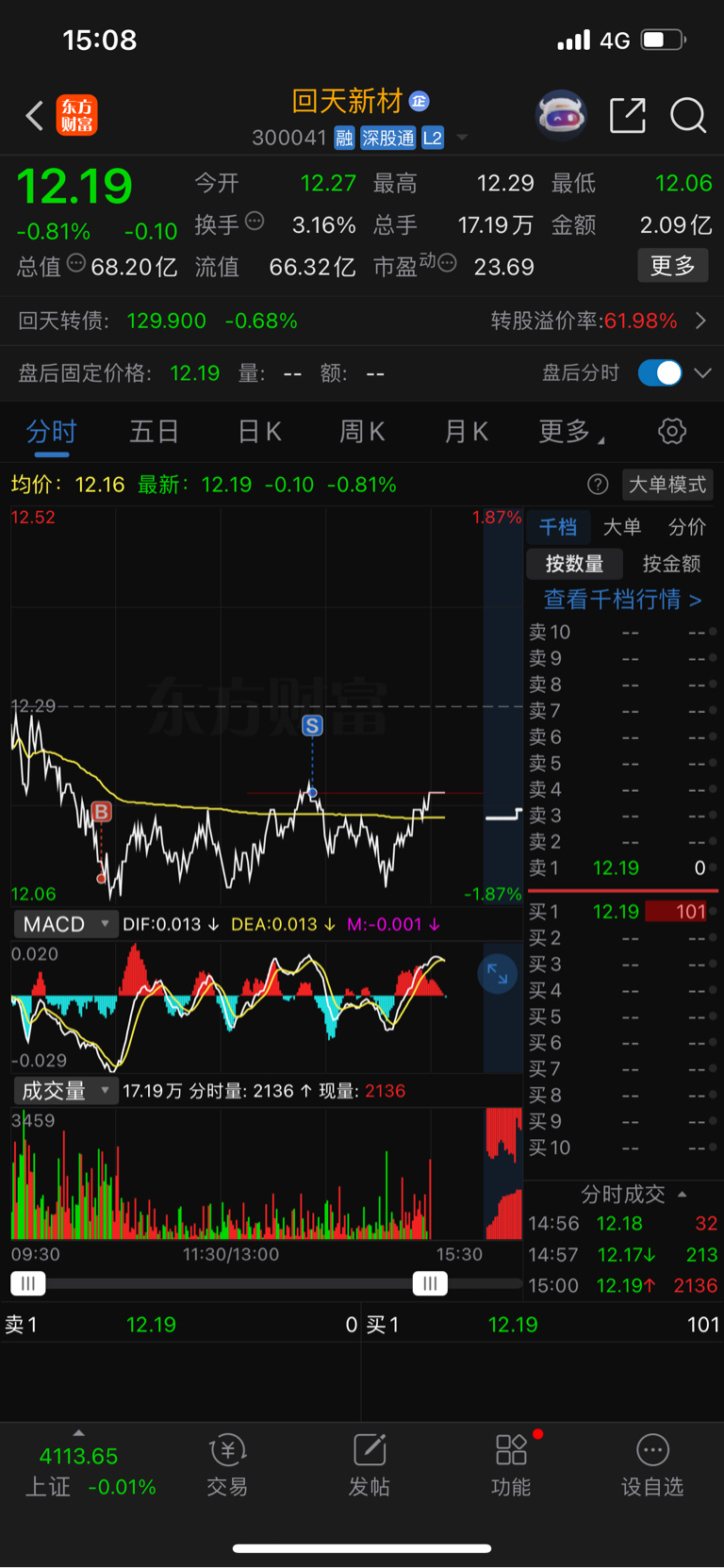Open the 东方财富 logo icon

pos(76,115)
